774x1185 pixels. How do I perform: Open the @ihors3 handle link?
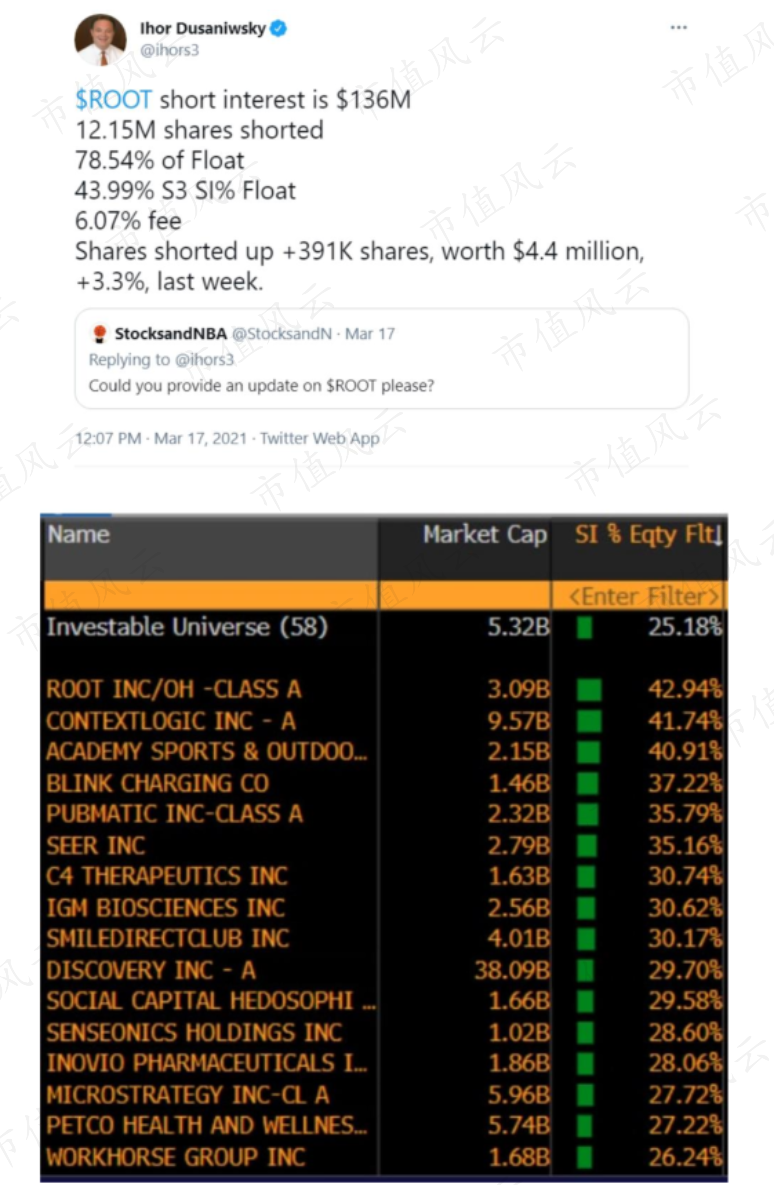click(169, 50)
